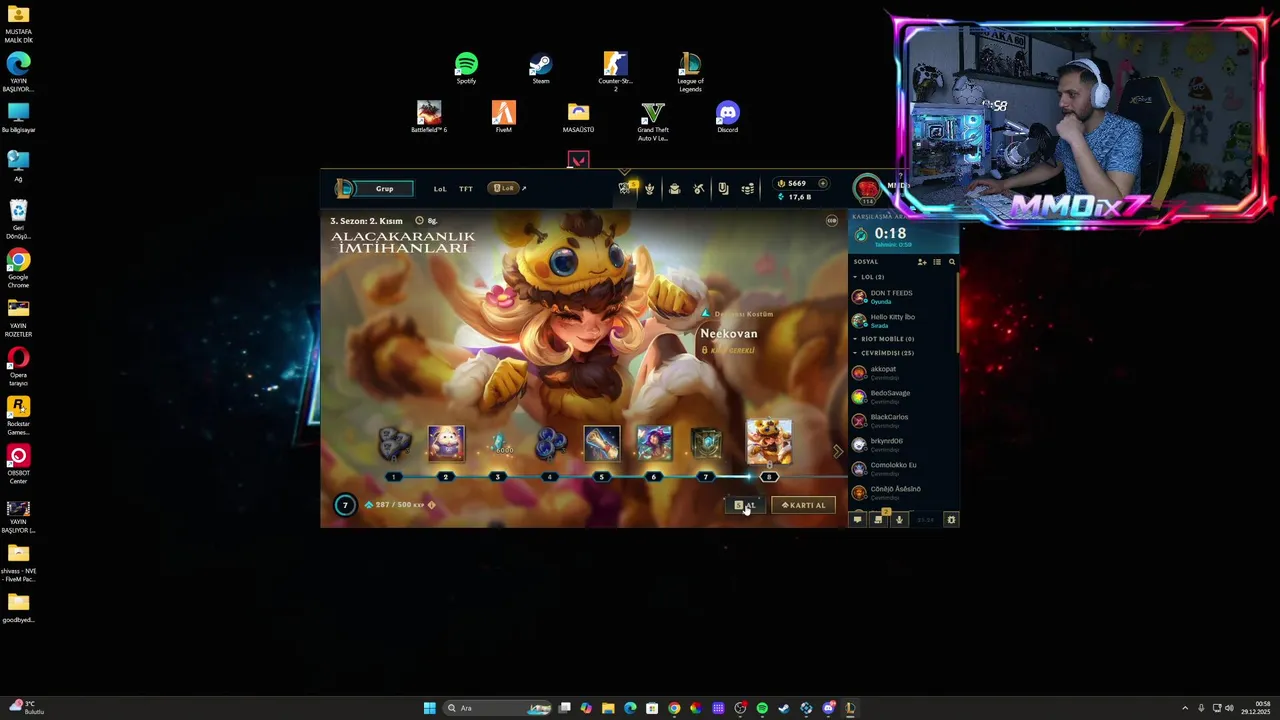Switch to the TFT tab
The width and height of the screenshot is (1280, 720).
[x=466, y=188]
